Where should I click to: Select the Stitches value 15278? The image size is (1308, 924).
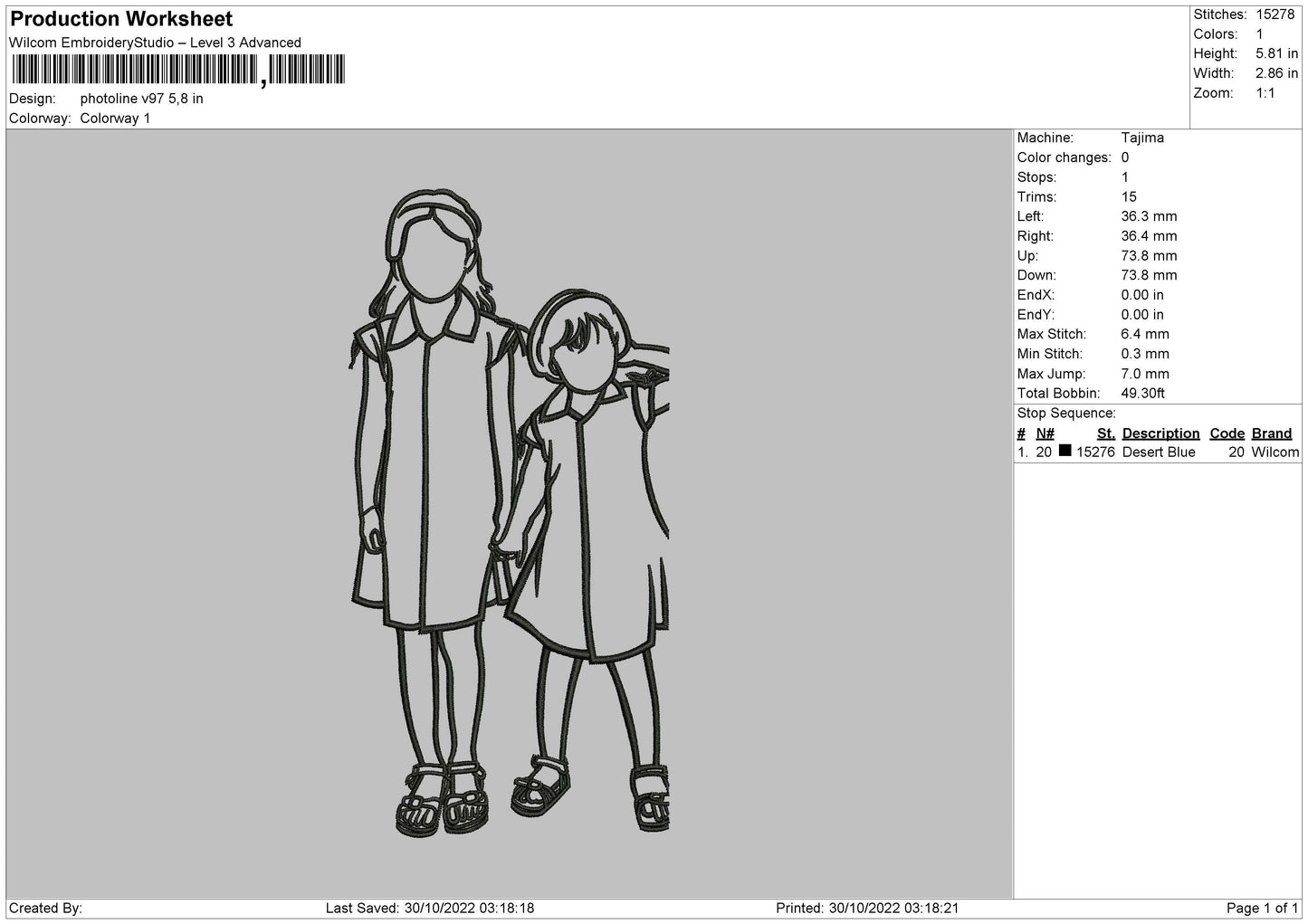click(1275, 14)
